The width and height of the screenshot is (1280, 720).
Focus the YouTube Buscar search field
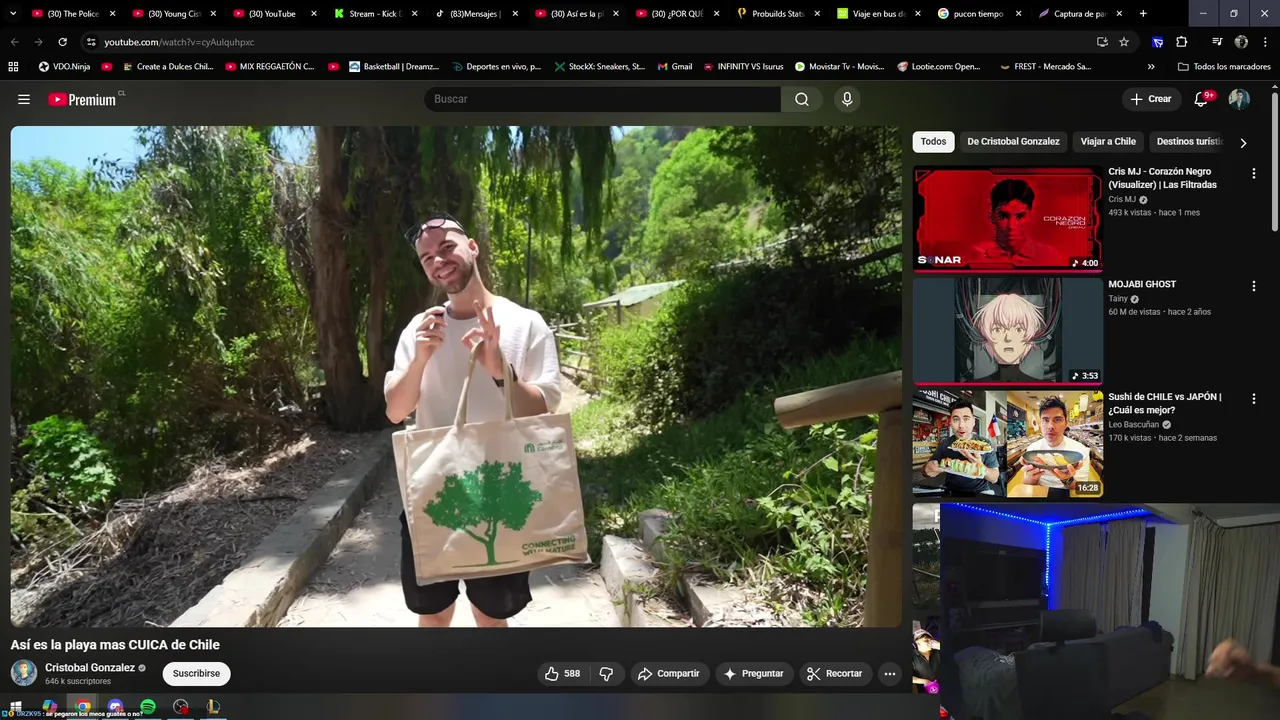pyautogui.click(x=602, y=99)
